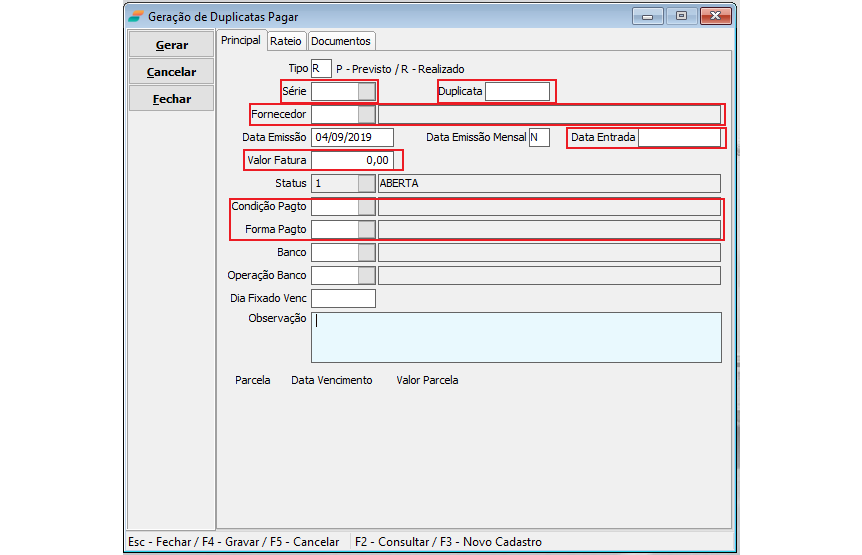This screenshot has height=555, width=862.
Task: Open the Banco lookup button
Action: pos(367,253)
